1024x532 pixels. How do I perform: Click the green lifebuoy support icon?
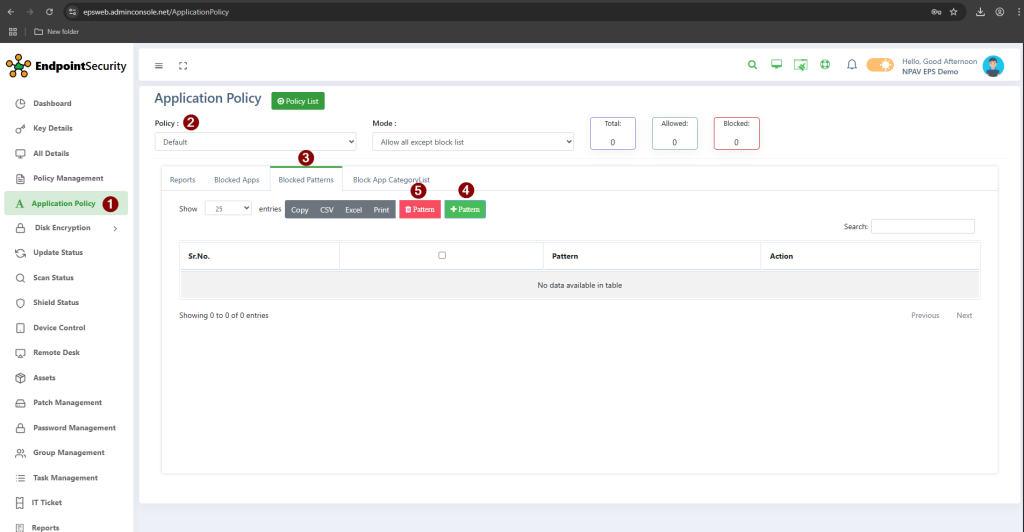tap(825, 65)
